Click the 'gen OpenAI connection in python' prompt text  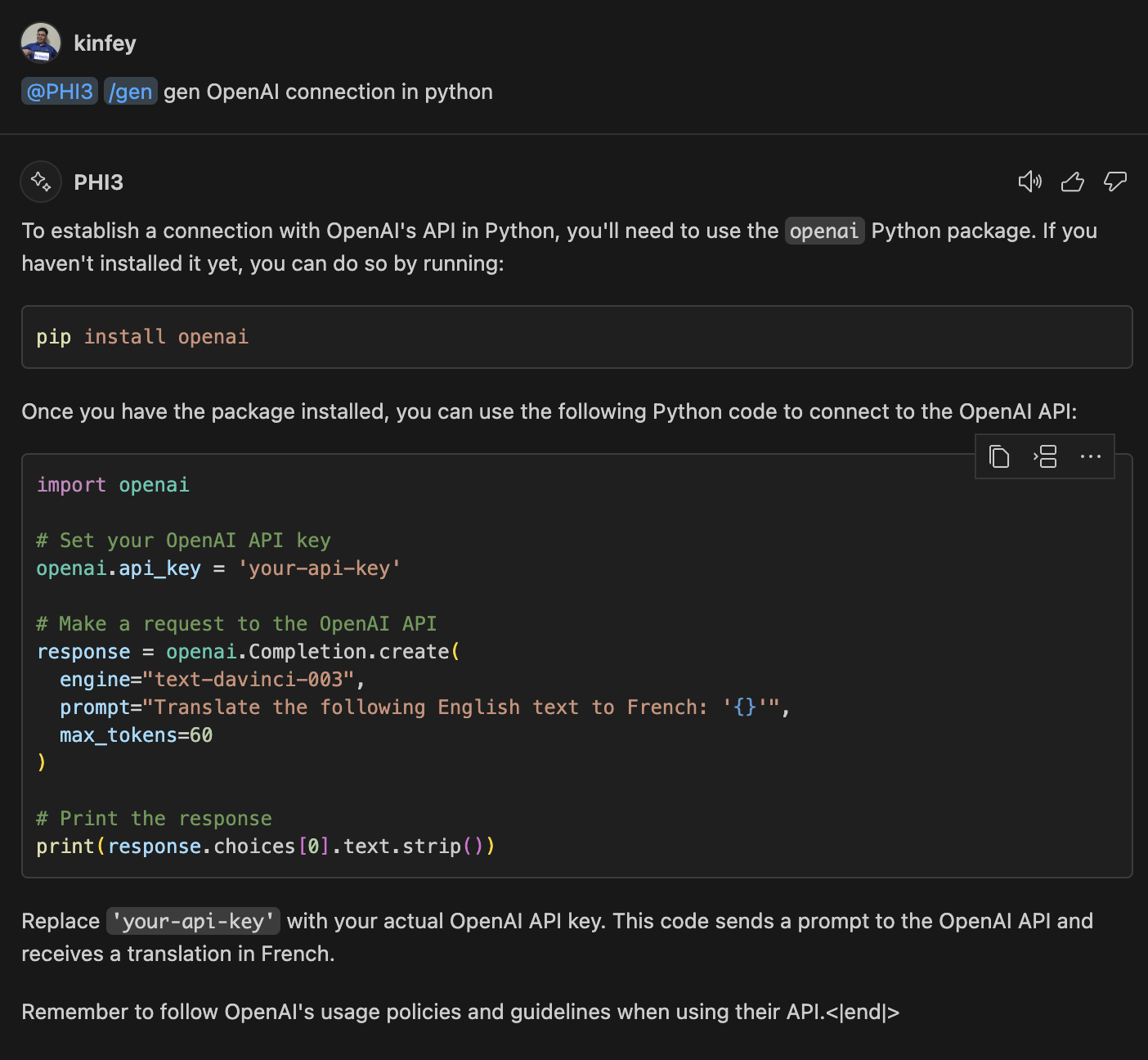328,92
